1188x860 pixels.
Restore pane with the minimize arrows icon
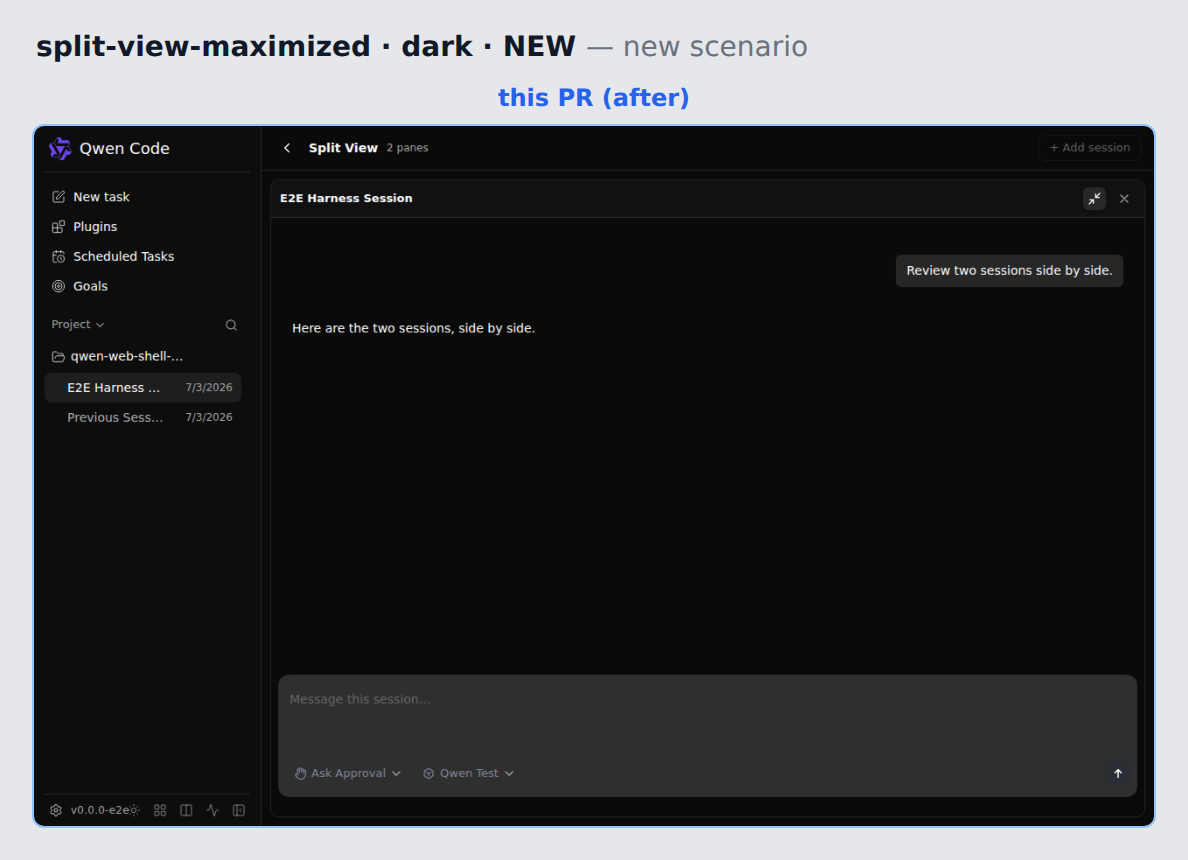coord(1094,199)
